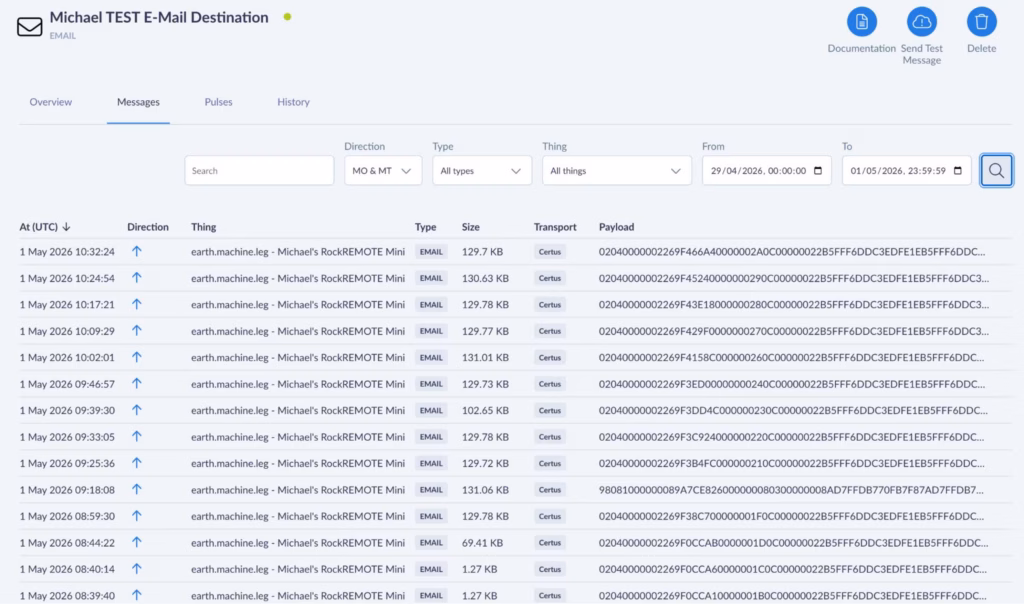1024x604 pixels.
Task: Click size value 131.06 KB
Action: 485,490
